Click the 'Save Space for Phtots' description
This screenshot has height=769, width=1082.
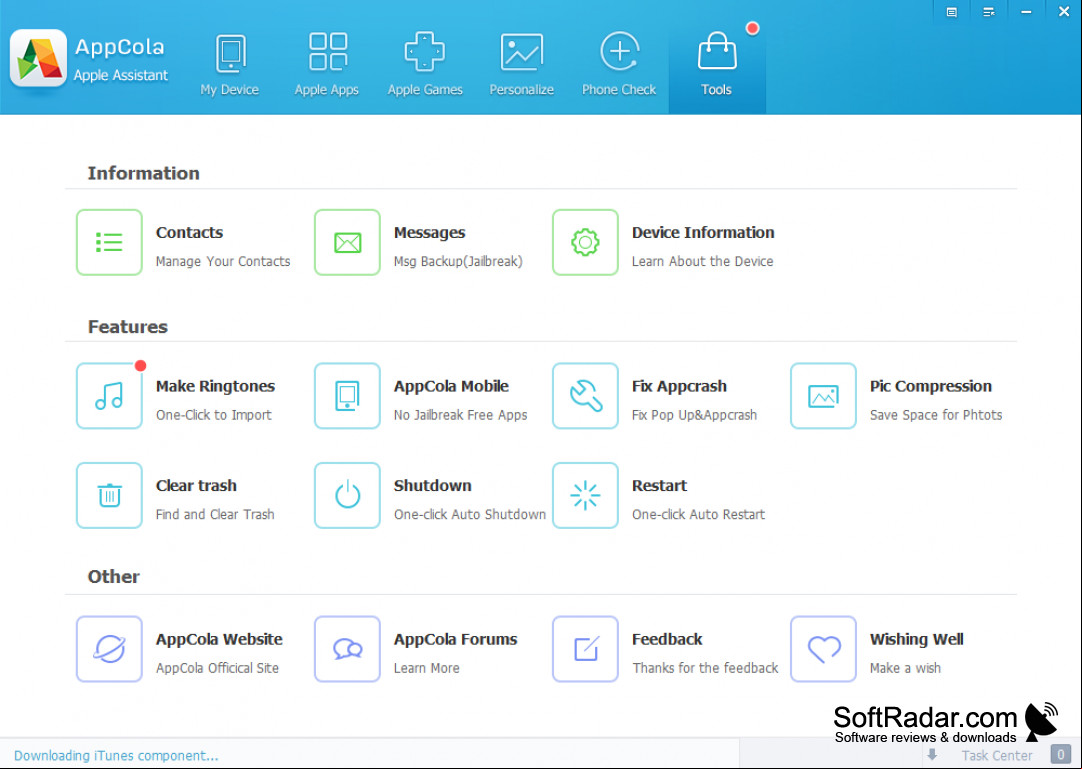(936, 415)
